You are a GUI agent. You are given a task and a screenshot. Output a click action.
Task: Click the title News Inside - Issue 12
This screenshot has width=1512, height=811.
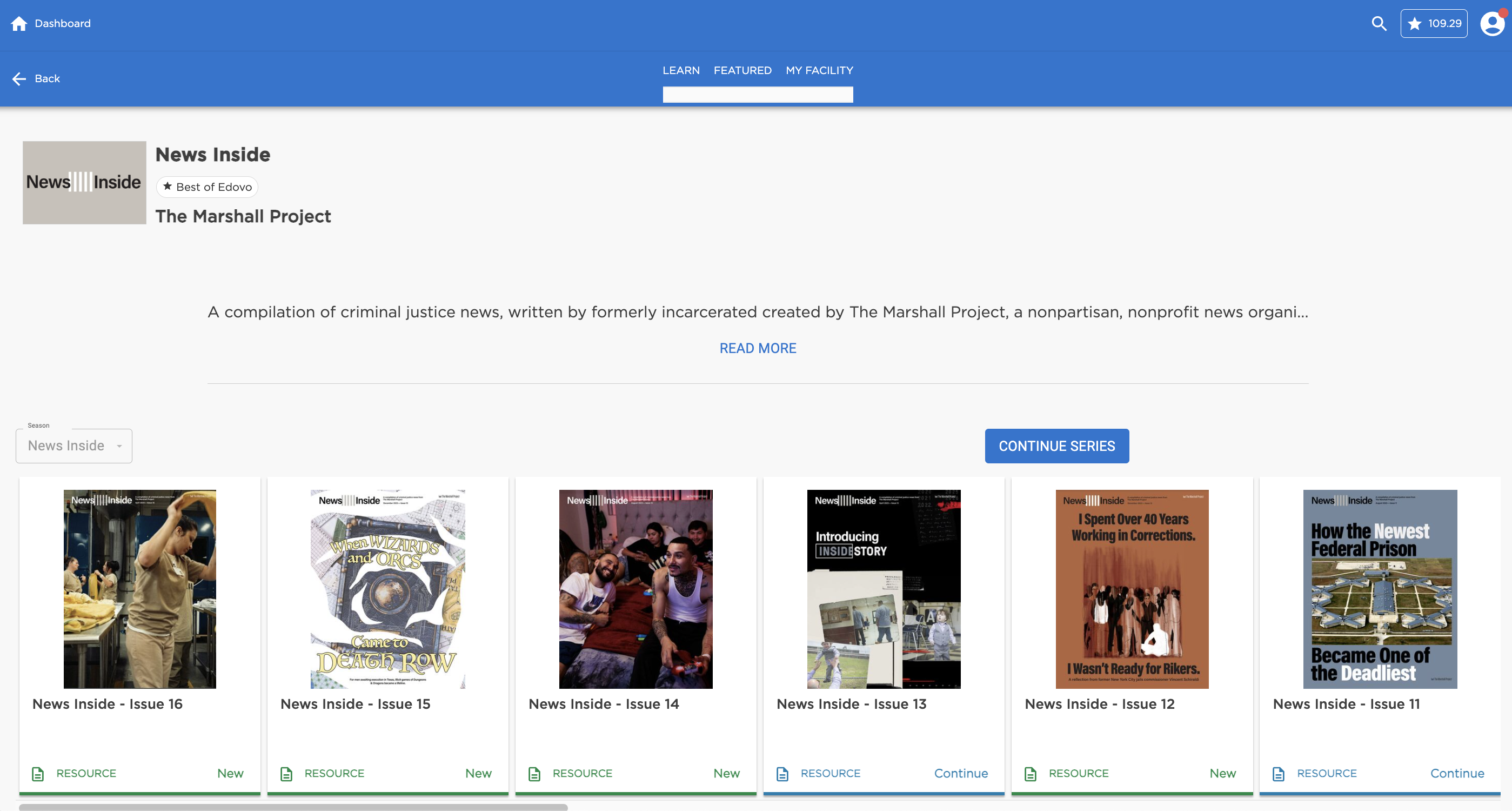(1100, 703)
